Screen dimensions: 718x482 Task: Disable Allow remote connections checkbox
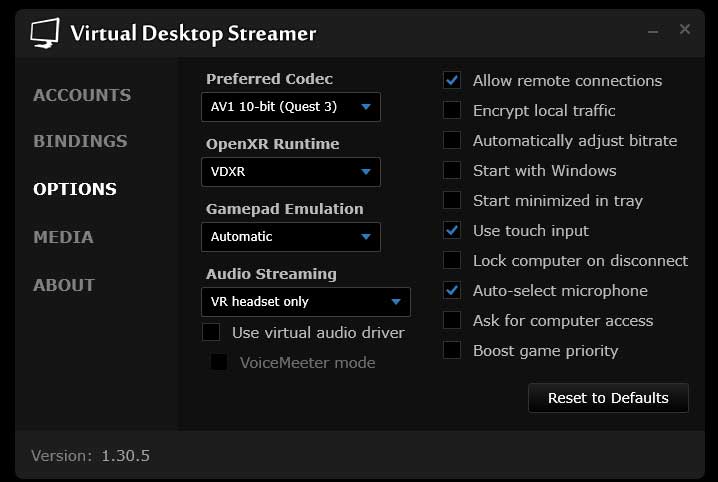[453, 80]
